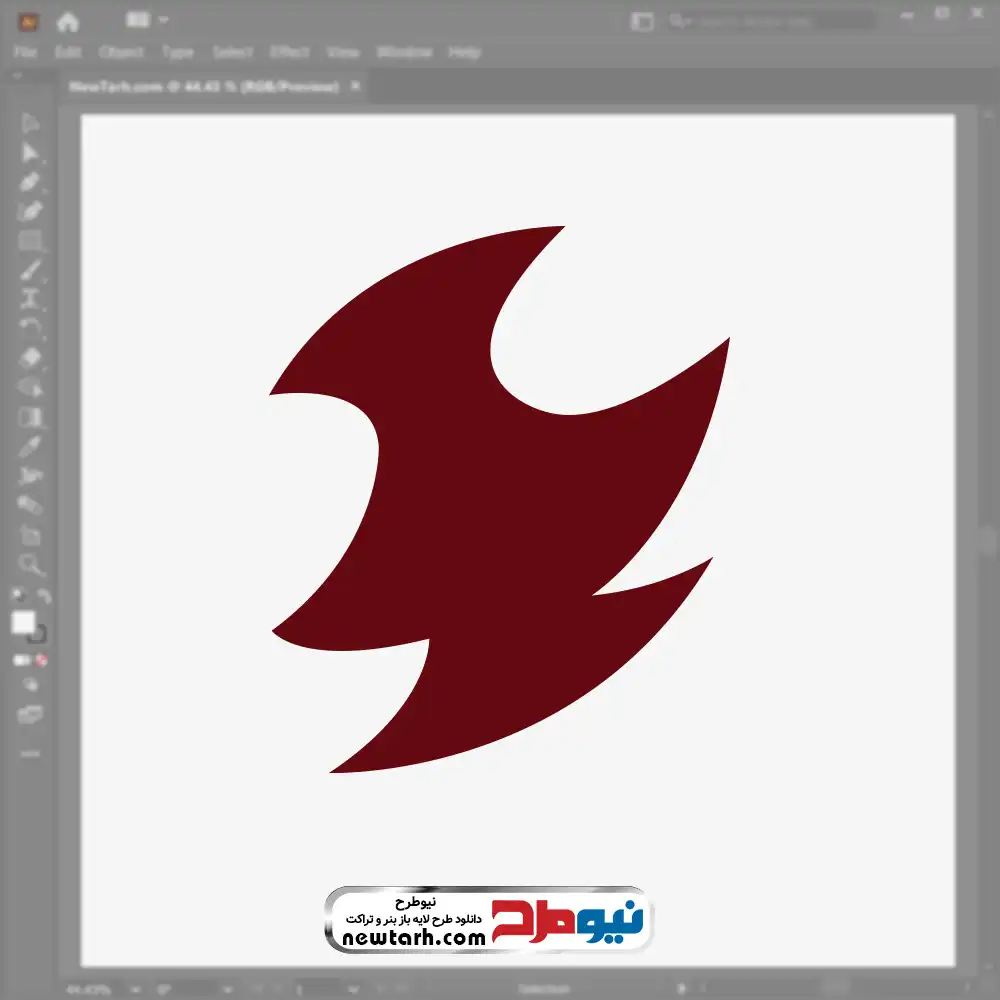Activate the Paintbrush tool
Screen dimensions: 1000x1000
tap(31, 270)
